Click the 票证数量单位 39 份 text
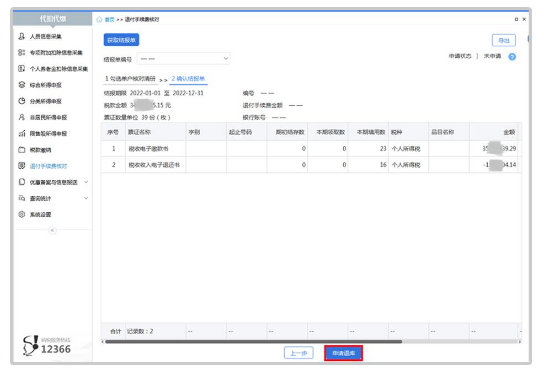Screen dimensions: 544x373 [137, 117]
